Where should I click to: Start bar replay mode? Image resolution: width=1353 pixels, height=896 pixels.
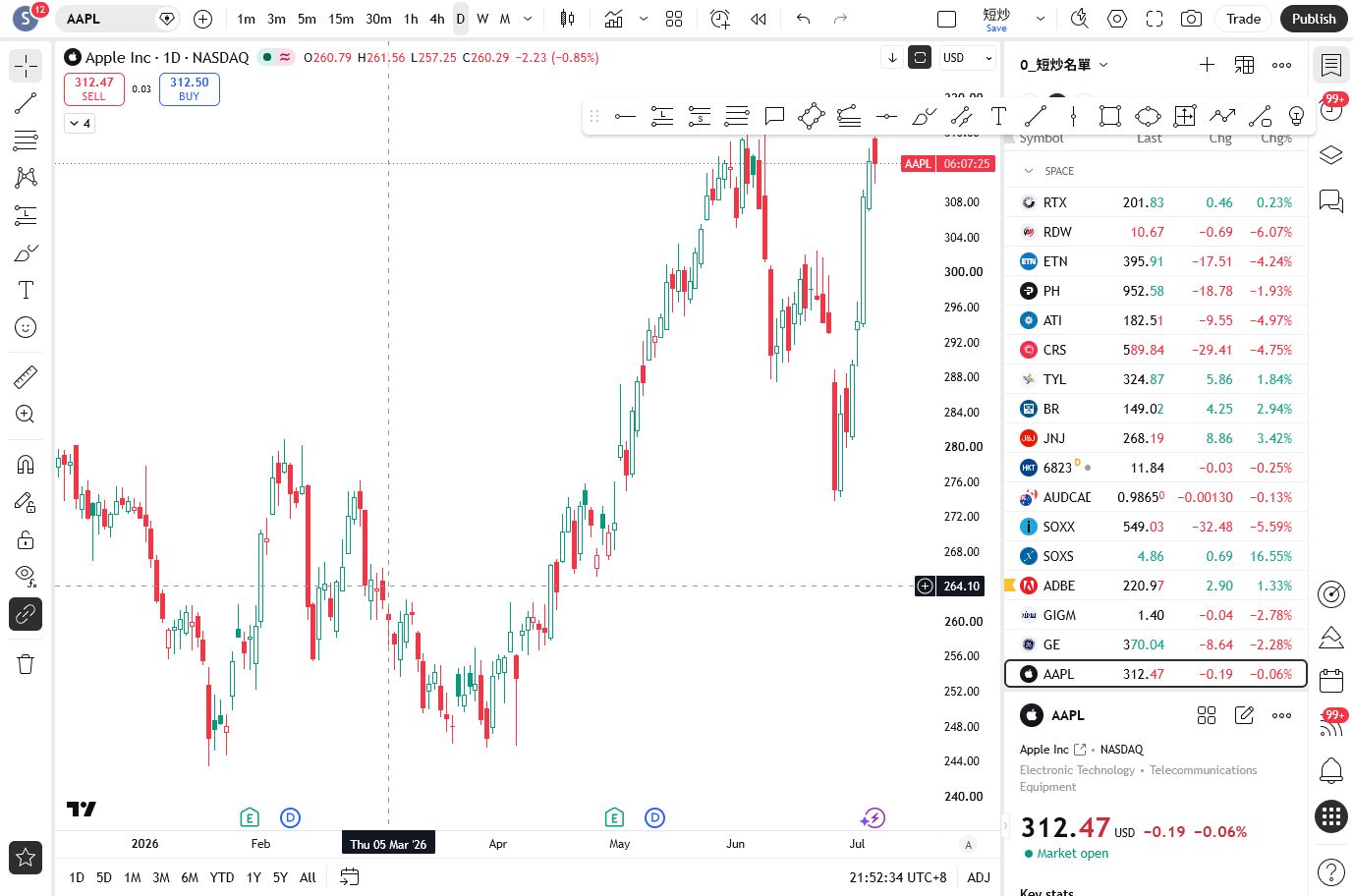[x=758, y=19]
